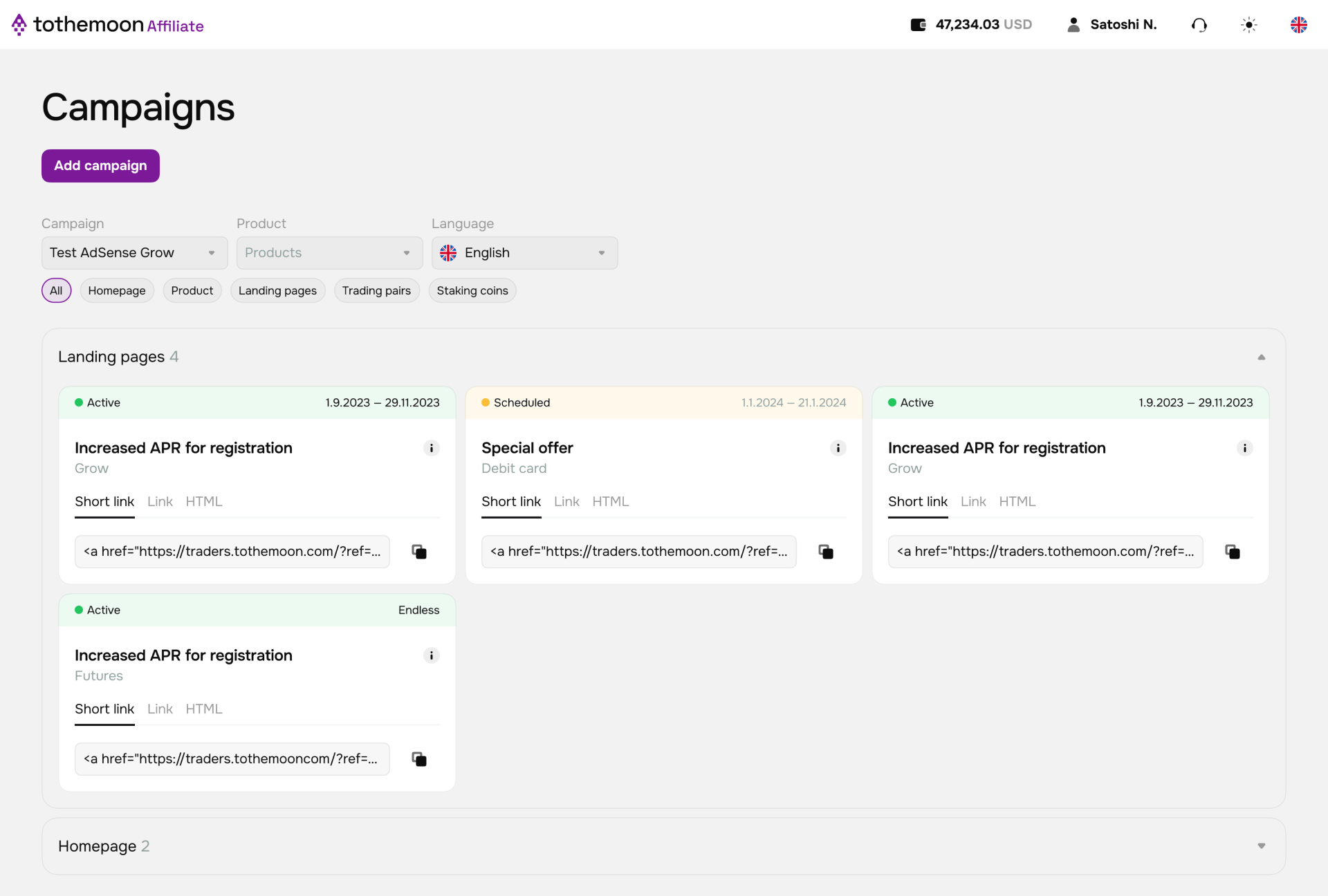The image size is (1328, 896).
Task: Show info for Special offer card
Action: [838, 448]
